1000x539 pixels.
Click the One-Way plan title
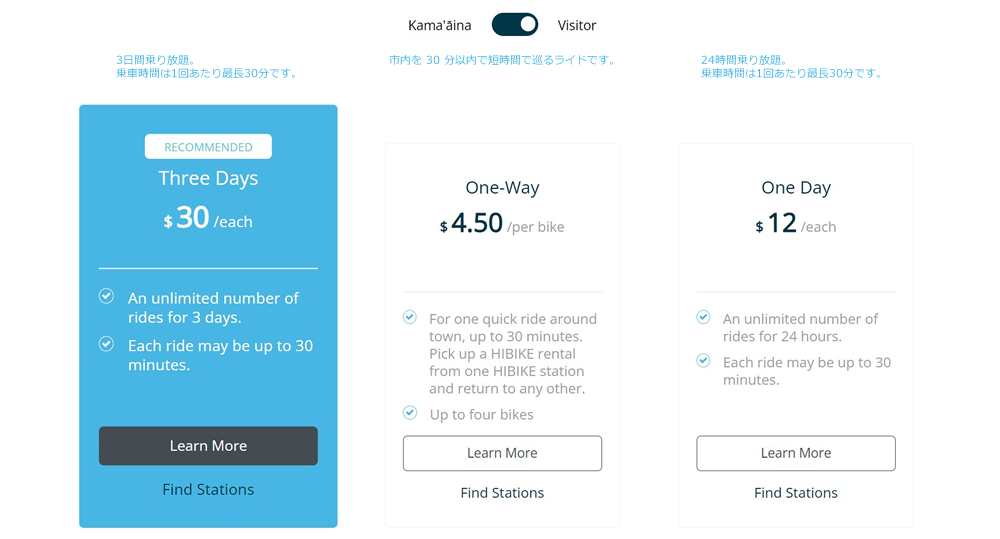tap(502, 187)
